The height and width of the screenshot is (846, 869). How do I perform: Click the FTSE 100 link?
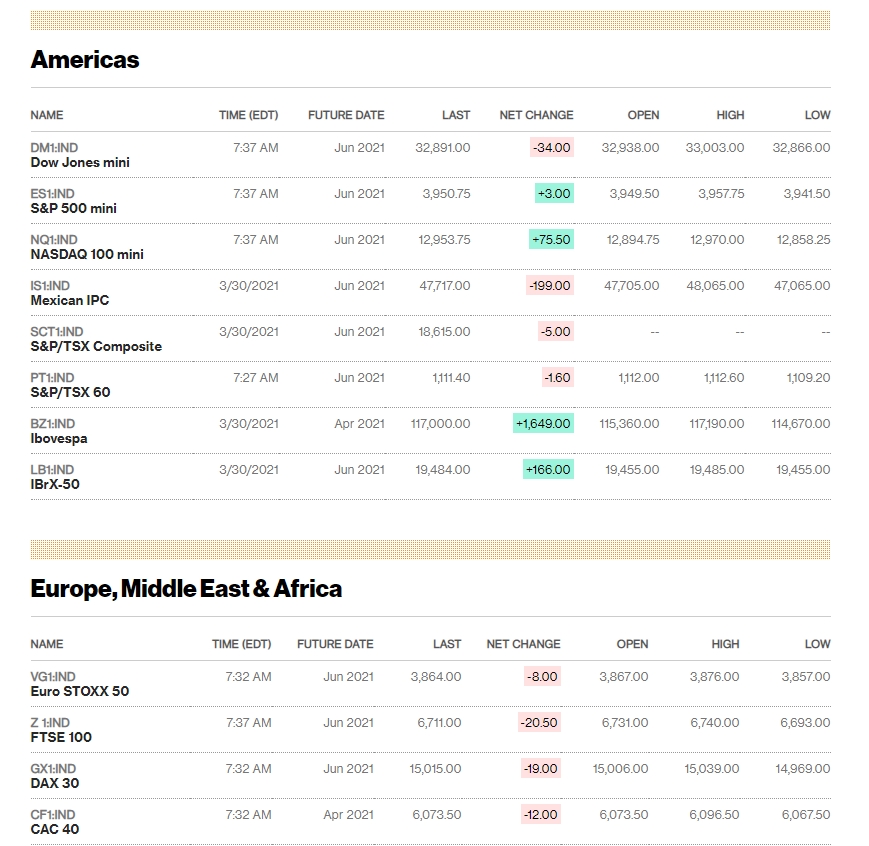[x=61, y=737]
